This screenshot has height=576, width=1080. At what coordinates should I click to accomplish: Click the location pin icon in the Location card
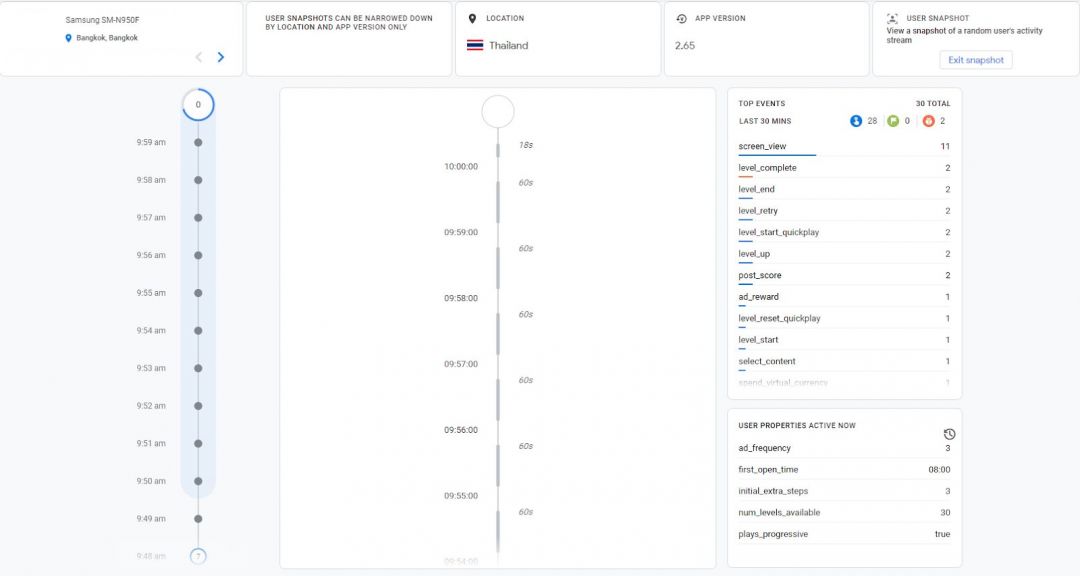[472, 17]
